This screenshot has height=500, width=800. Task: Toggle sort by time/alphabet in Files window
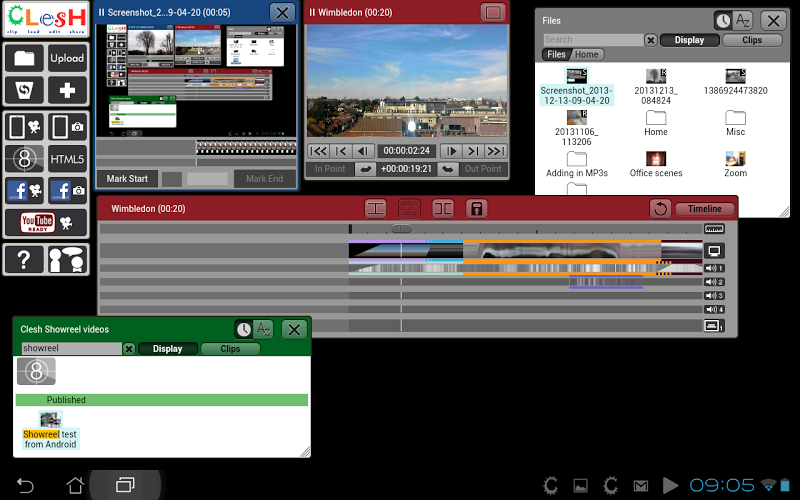point(733,21)
